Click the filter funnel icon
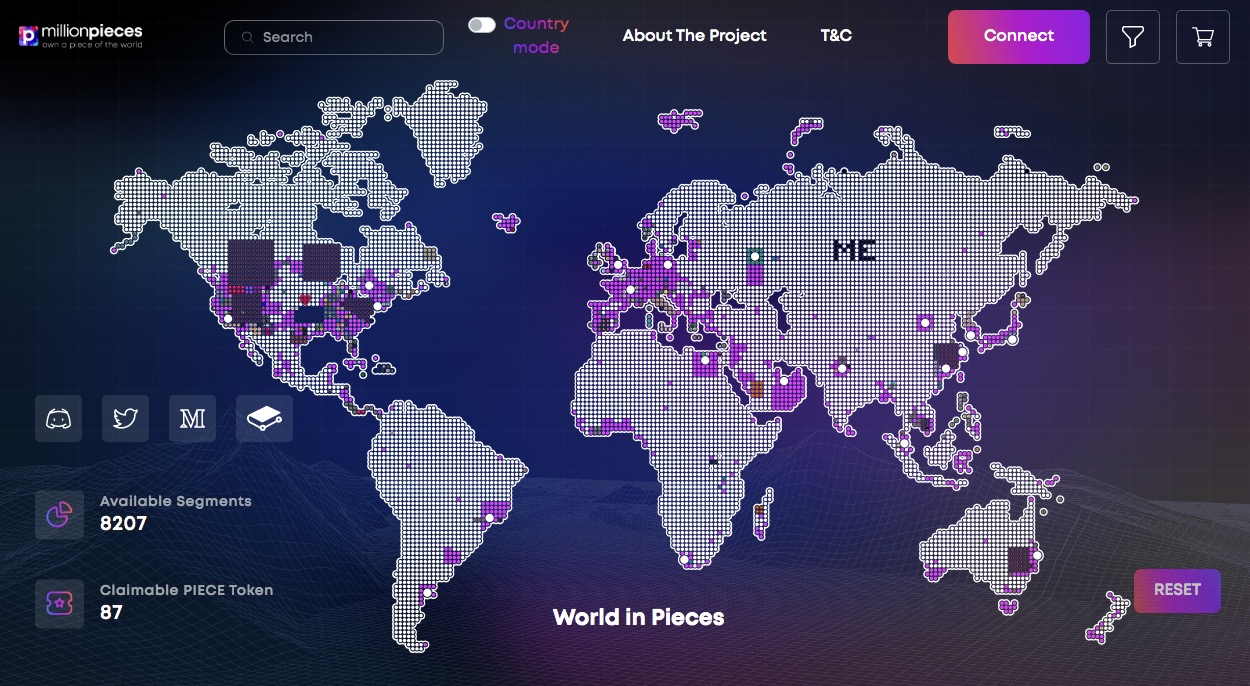Viewport: 1250px width, 686px height. [1132, 37]
